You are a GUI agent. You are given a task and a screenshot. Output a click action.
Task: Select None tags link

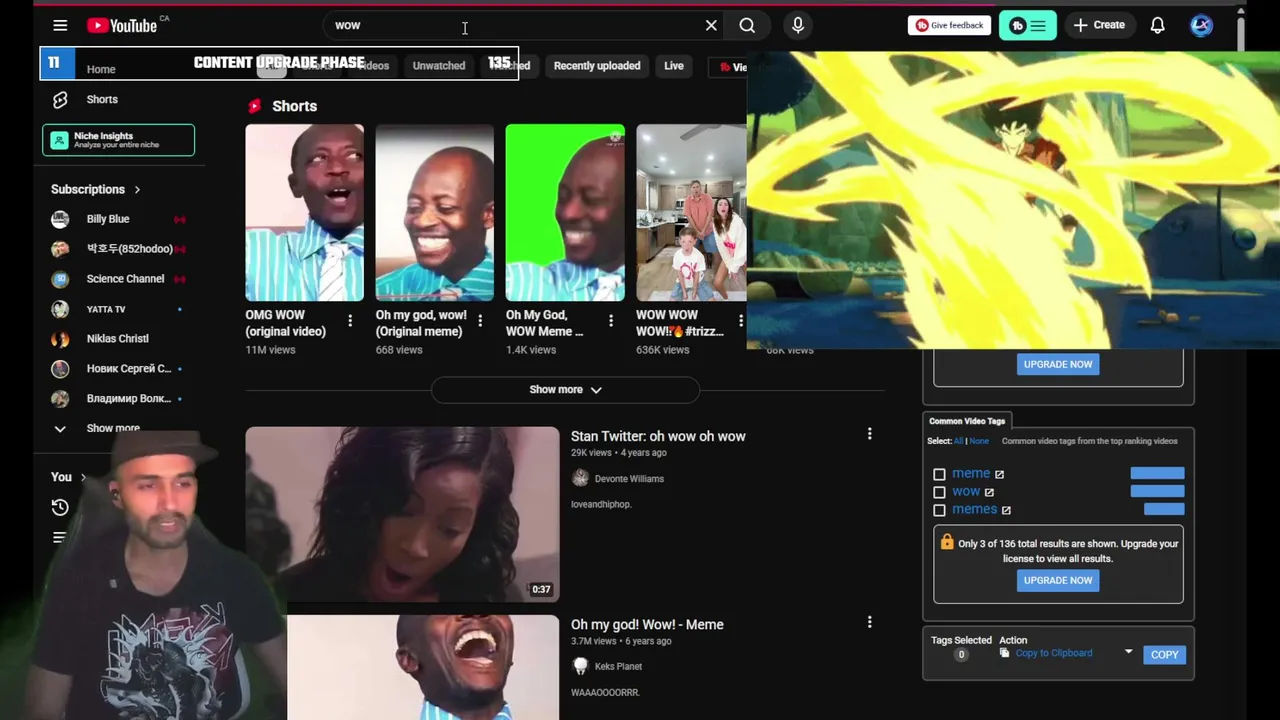click(x=979, y=441)
